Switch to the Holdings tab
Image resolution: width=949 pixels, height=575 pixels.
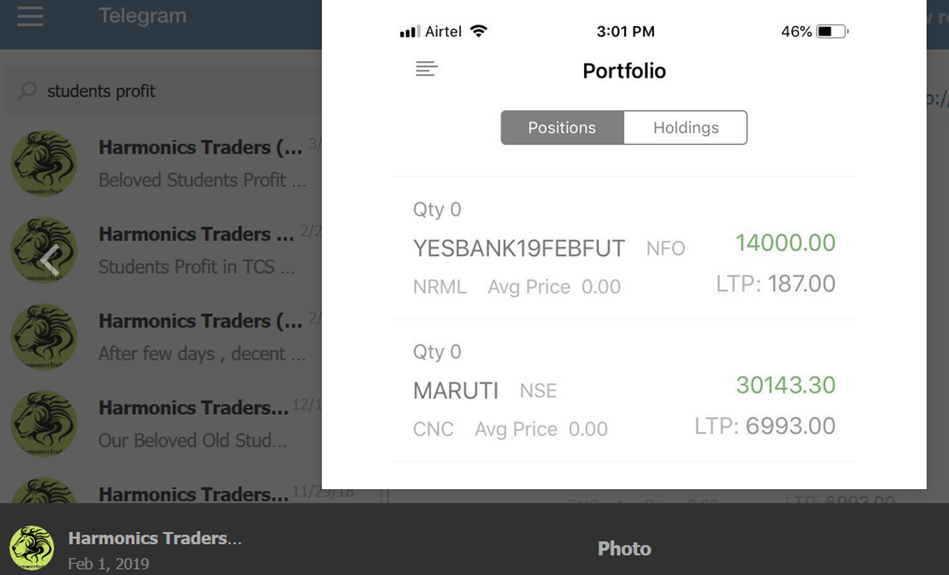(686, 128)
